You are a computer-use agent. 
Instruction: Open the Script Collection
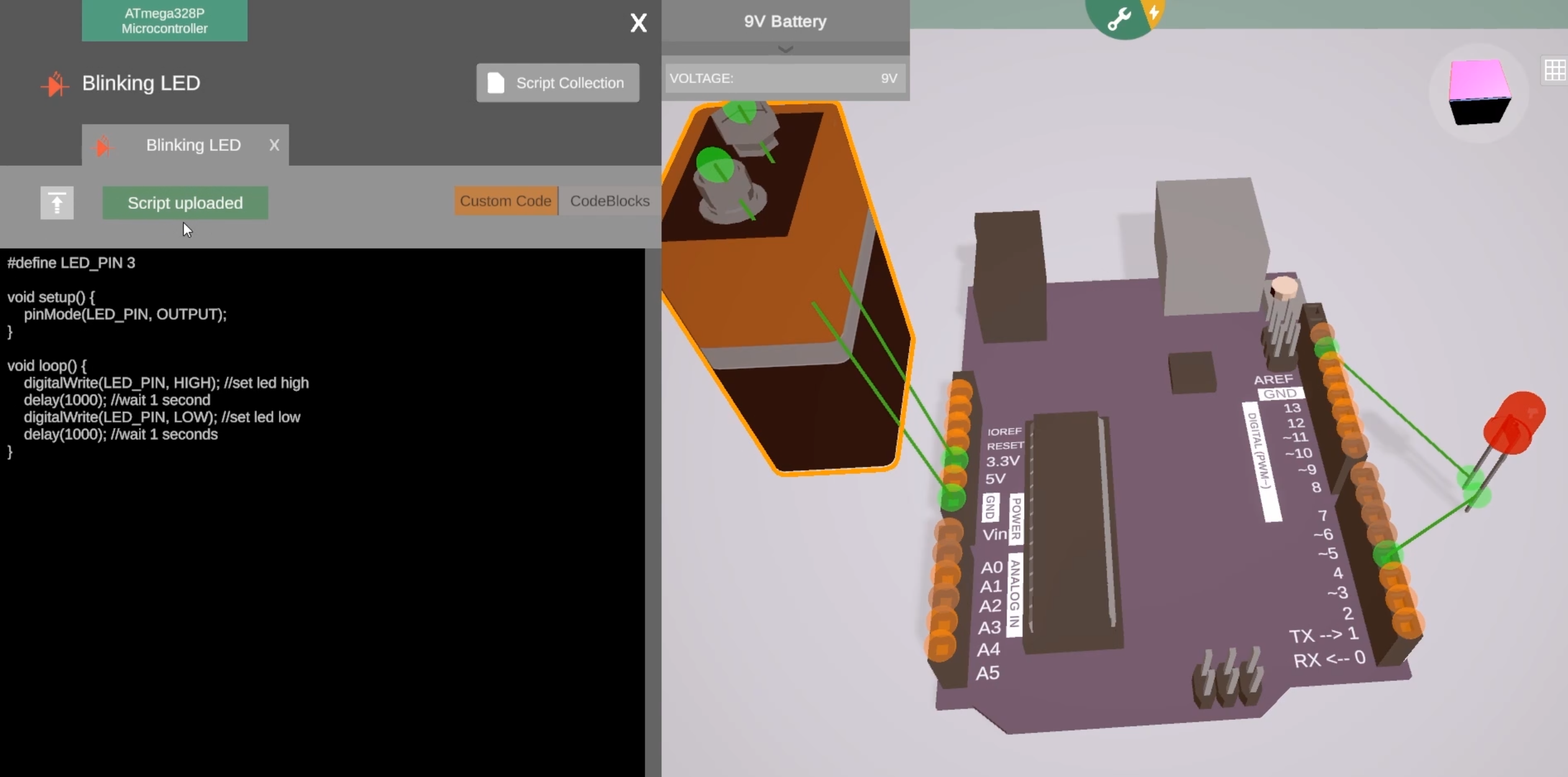[558, 83]
